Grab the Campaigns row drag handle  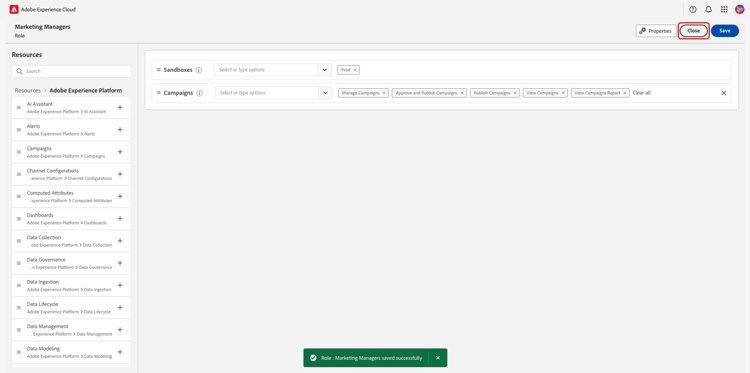coord(158,93)
